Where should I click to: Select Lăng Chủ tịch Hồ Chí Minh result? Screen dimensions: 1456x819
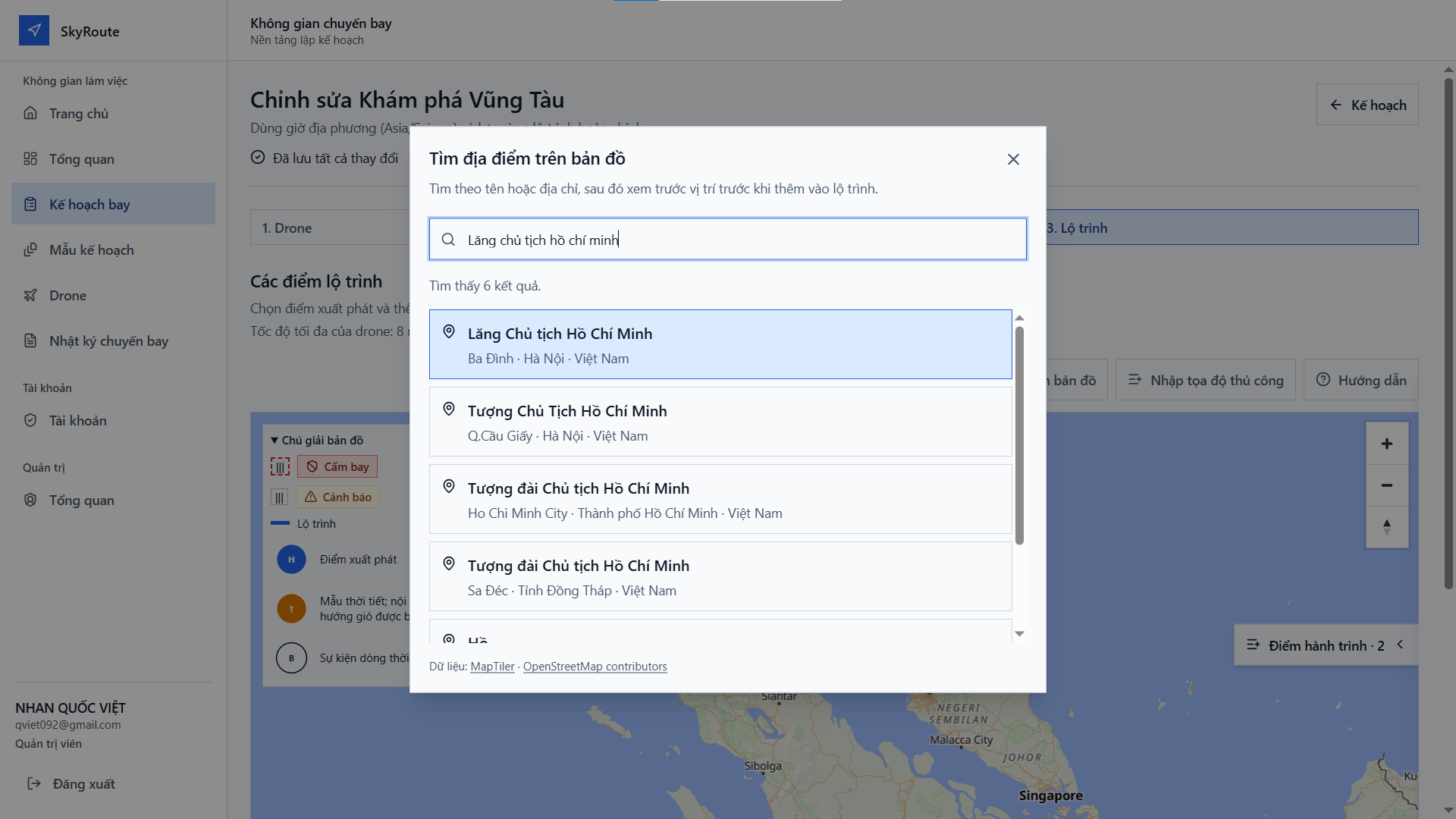(x=720, y=344)
